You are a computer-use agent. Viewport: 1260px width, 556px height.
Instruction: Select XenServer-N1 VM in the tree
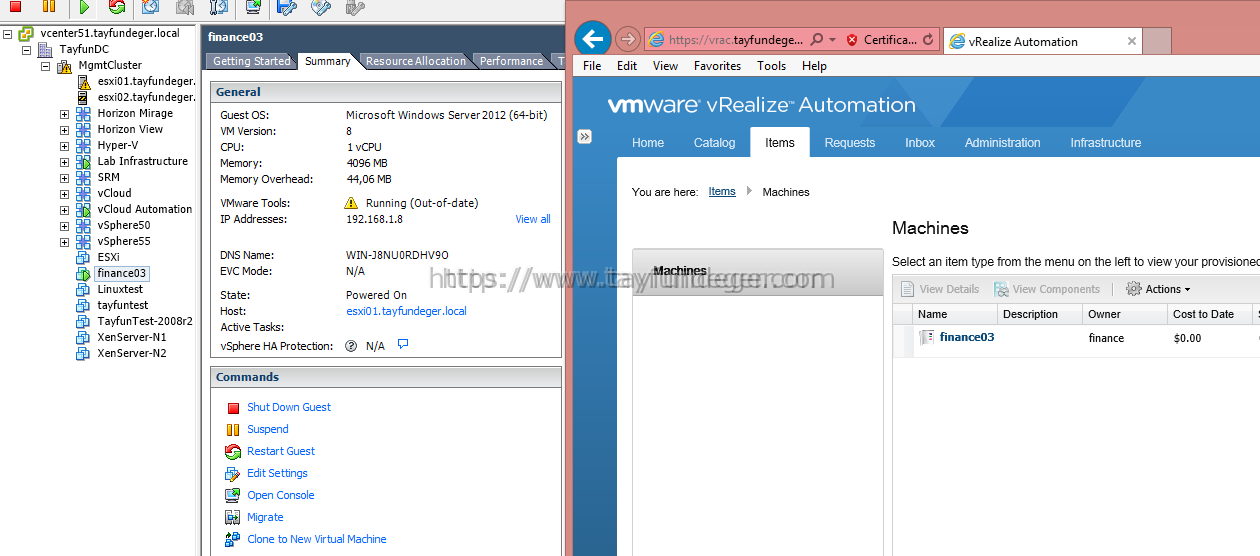pyautogui.click(x=132, y=337)
